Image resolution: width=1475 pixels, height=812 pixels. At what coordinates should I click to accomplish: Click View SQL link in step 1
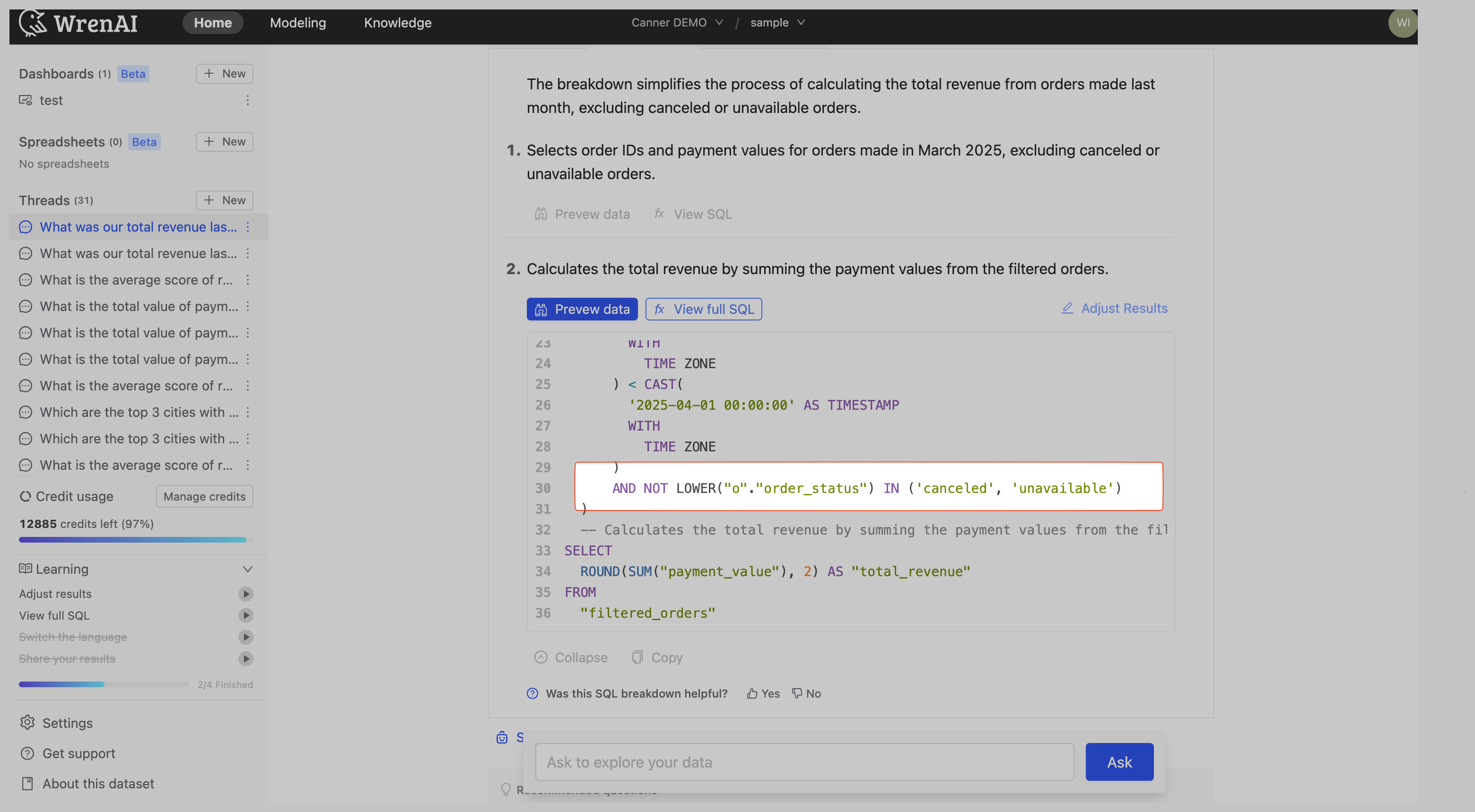coord(693,214)
